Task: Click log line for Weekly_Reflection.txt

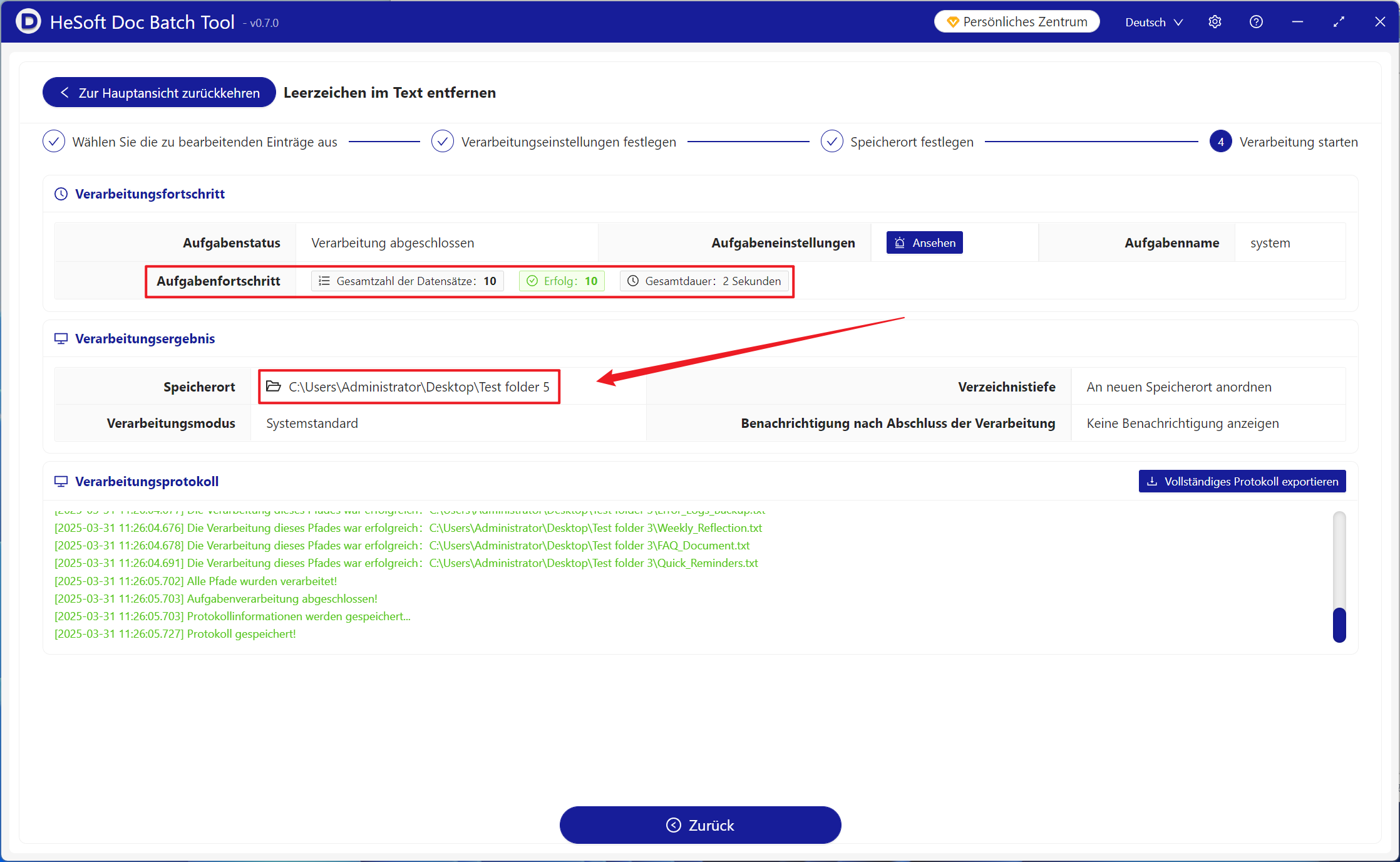Action: point(408,528)
